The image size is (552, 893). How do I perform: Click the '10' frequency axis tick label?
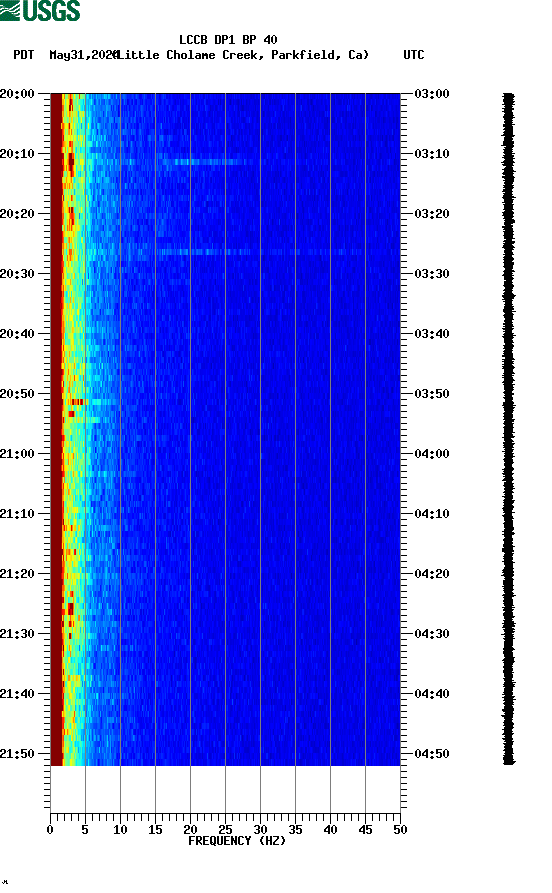click(120, 830)
